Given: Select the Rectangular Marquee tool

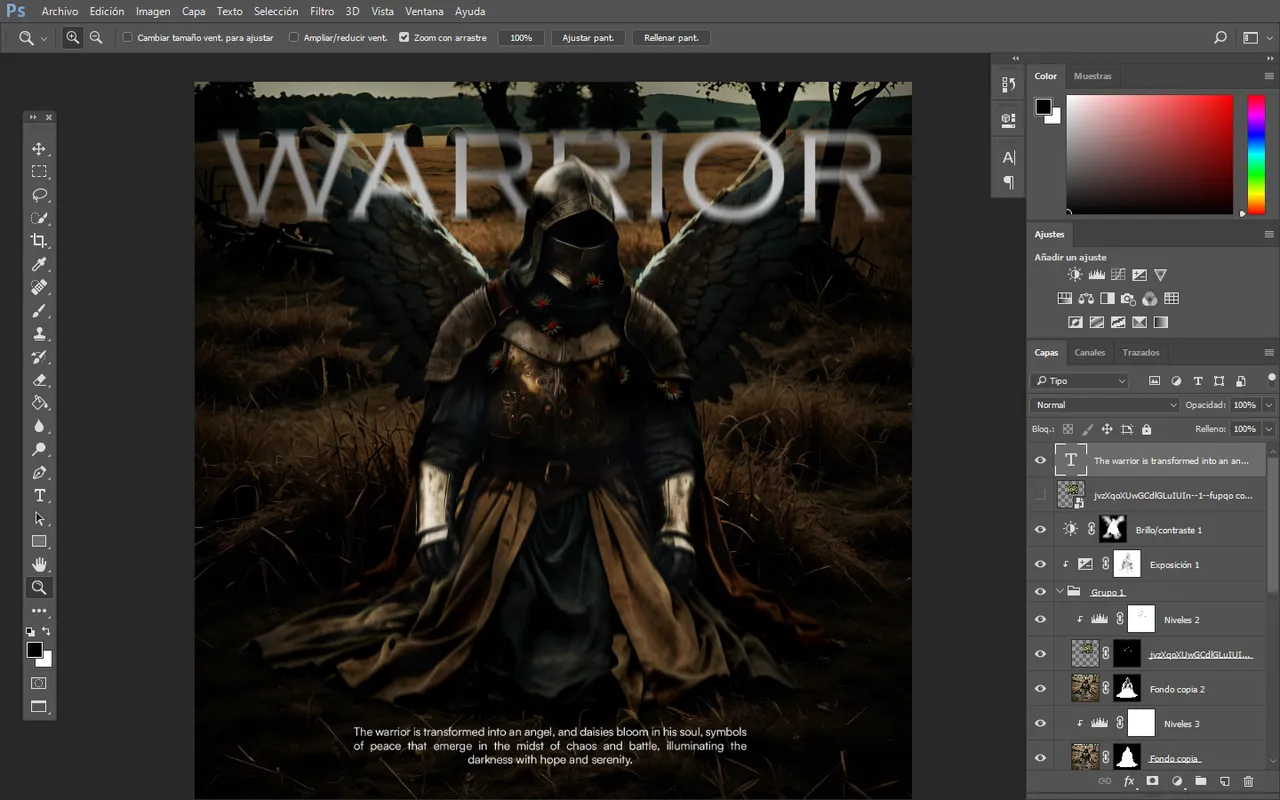Looking at the screenshot, I should pos(39,172).
